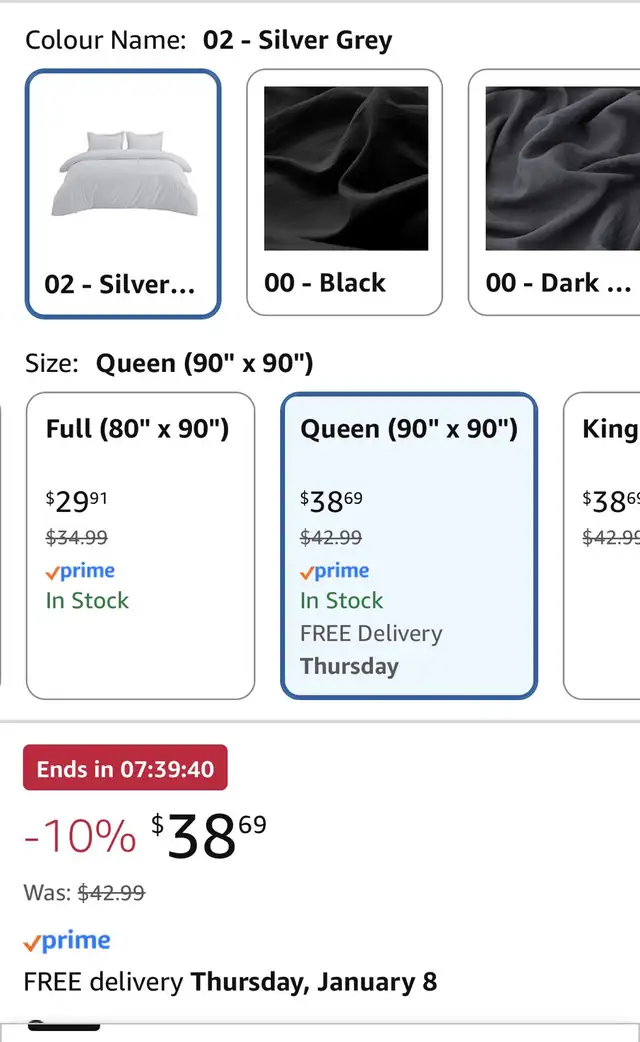The height and width of the screenshot is (1042, 640).
Task: Click the red "Ends in 07:39:40" deal badge
Action: 125,768
